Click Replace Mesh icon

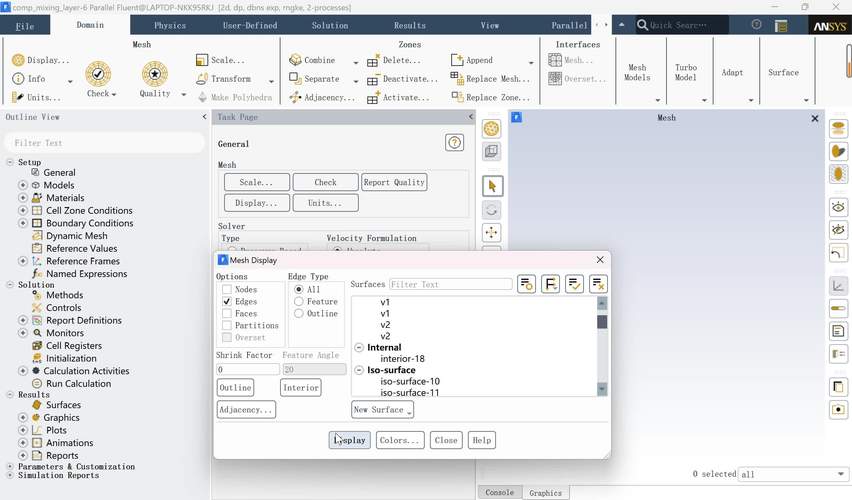point(456,78)
